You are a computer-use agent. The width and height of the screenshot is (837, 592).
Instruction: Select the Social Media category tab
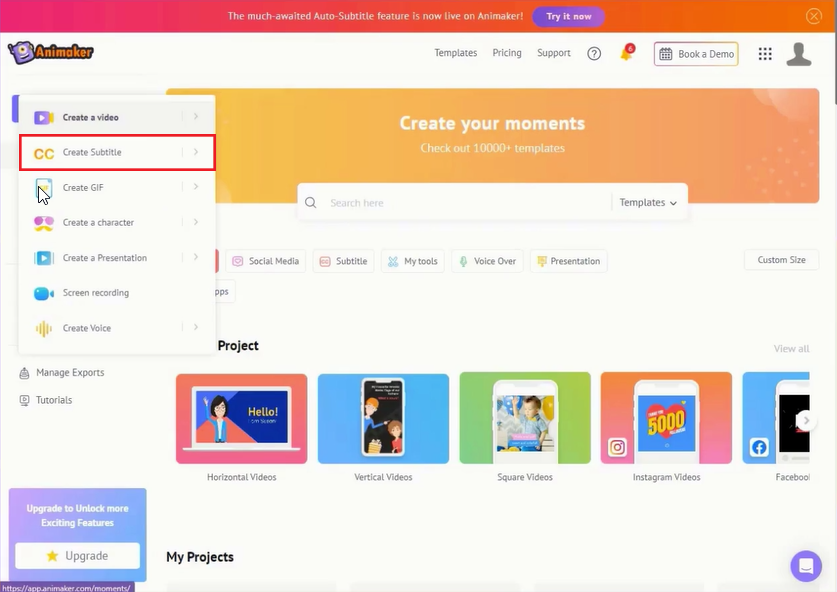click(266, 261)
